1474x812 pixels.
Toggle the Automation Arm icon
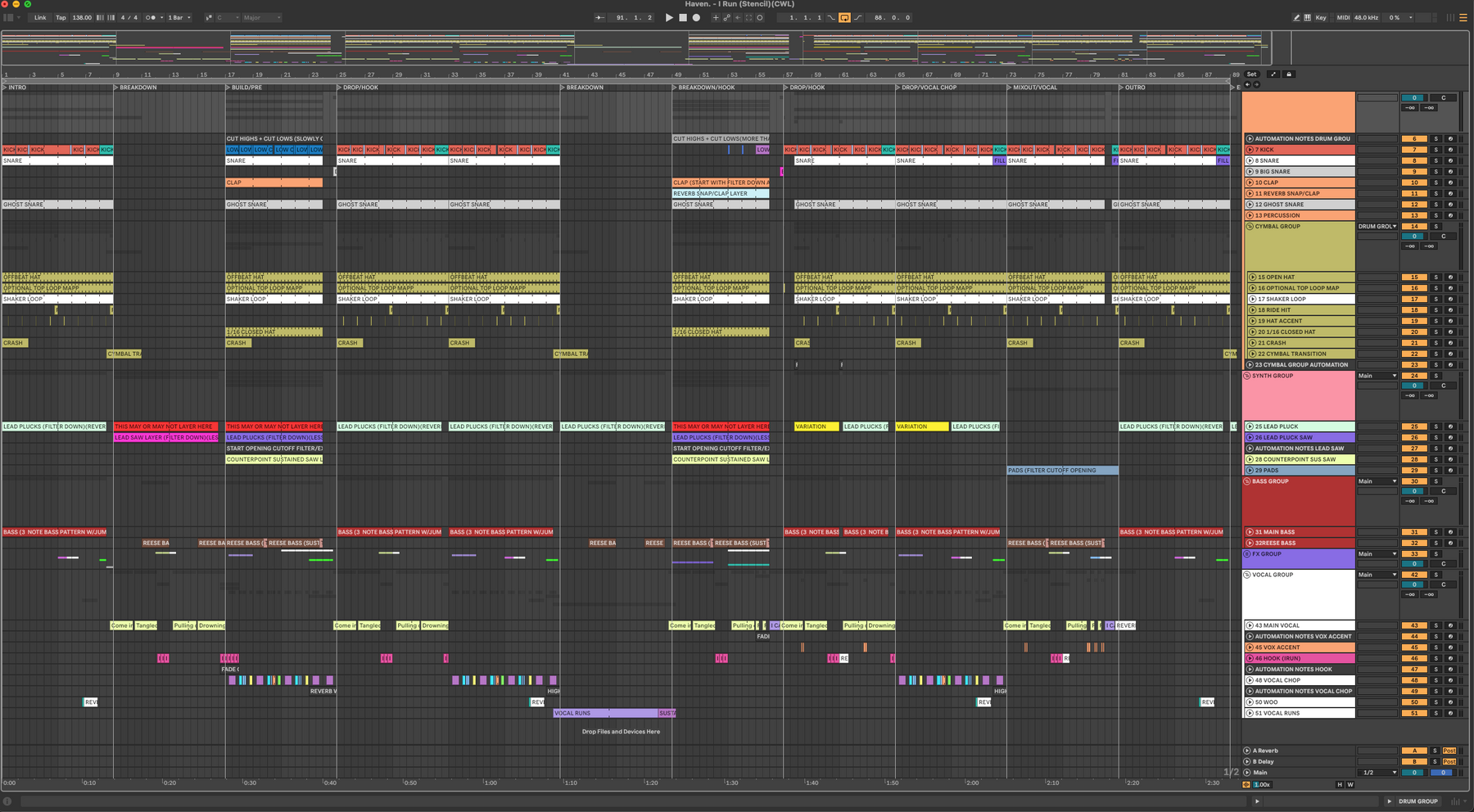726,17
